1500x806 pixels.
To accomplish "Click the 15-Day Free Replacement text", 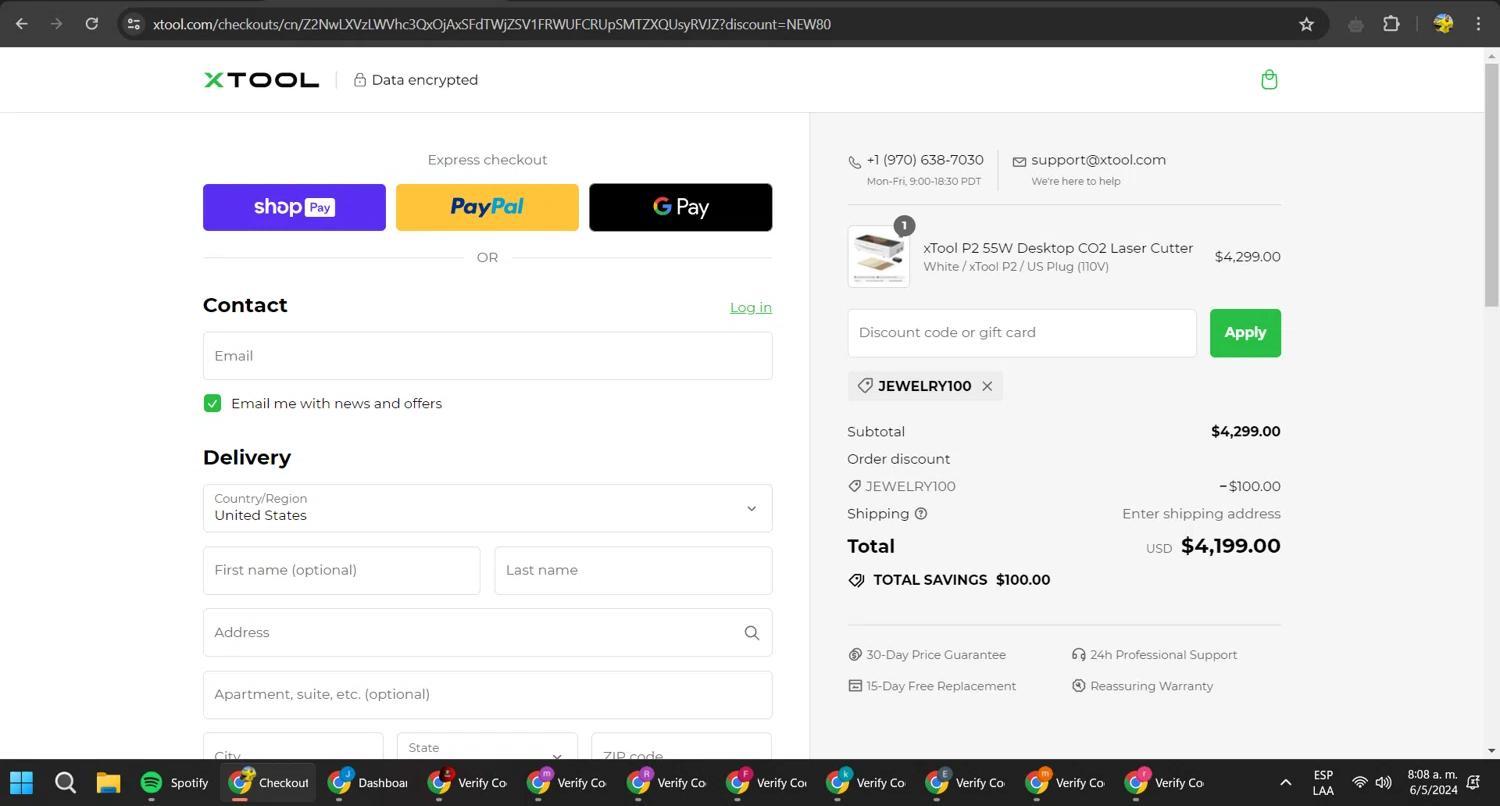I will (x=941, y=686).
